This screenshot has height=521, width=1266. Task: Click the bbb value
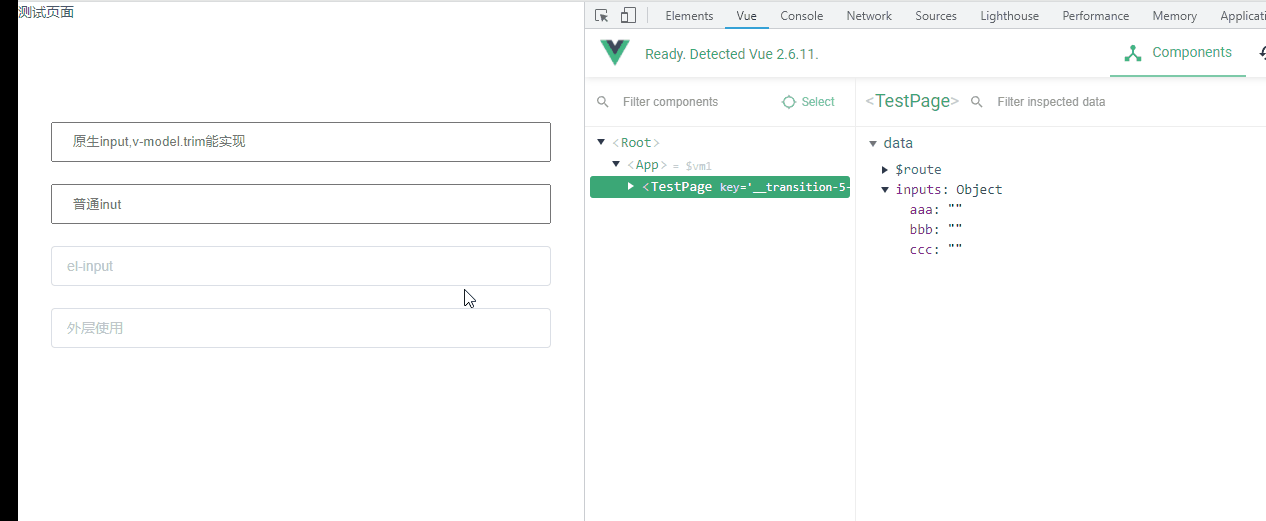pos(955,230)
